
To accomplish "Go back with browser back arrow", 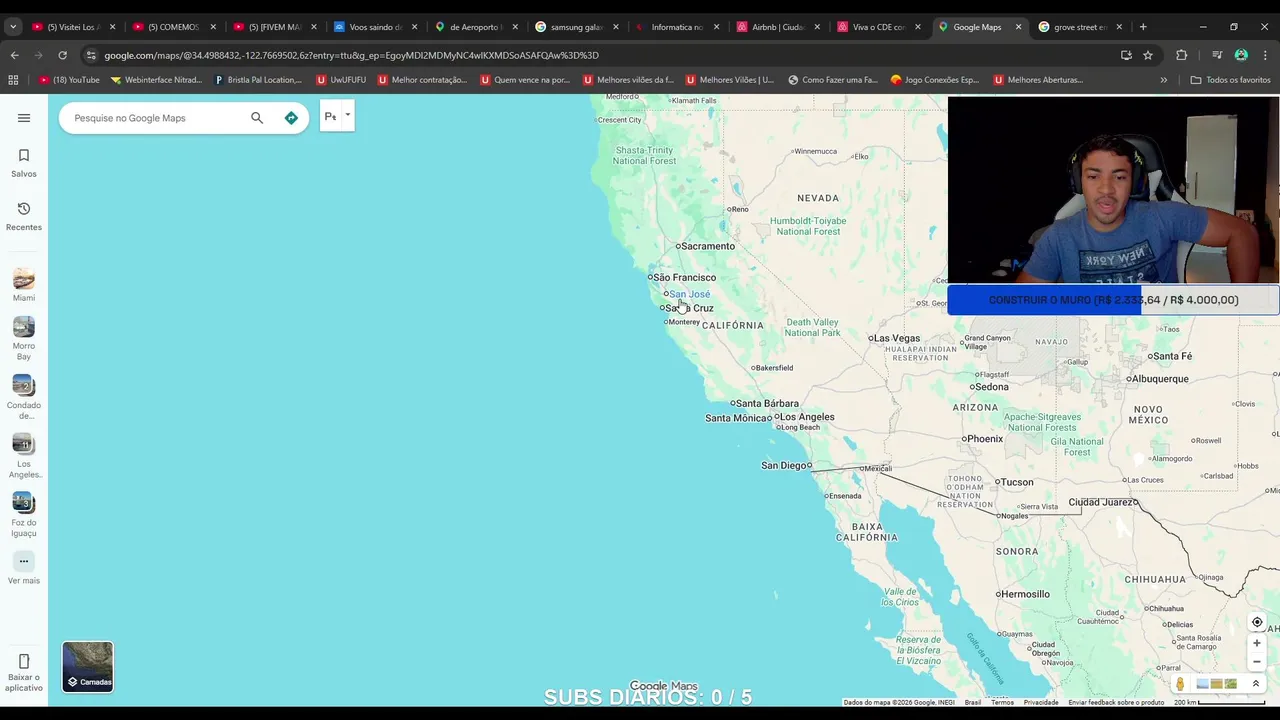I will click(14, 55).
